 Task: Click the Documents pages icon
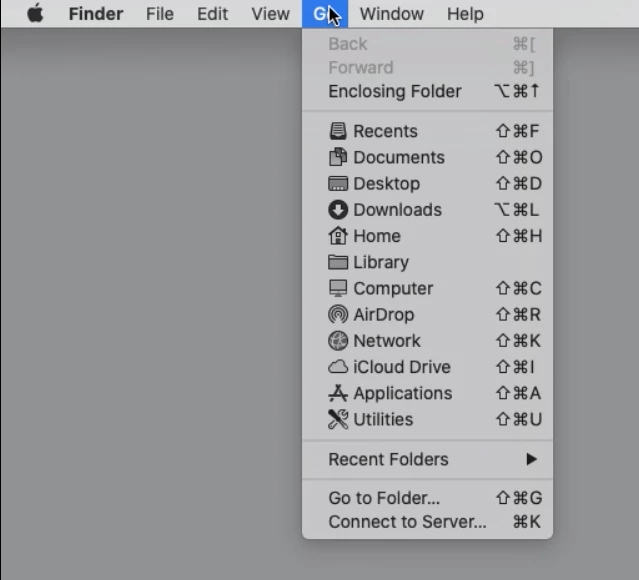(338, 157)
